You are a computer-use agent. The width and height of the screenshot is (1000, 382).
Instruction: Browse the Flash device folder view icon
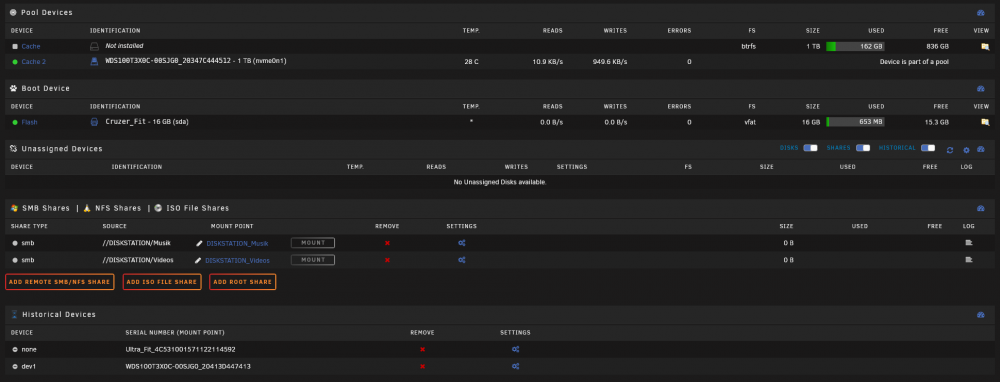tap(985, 122)
